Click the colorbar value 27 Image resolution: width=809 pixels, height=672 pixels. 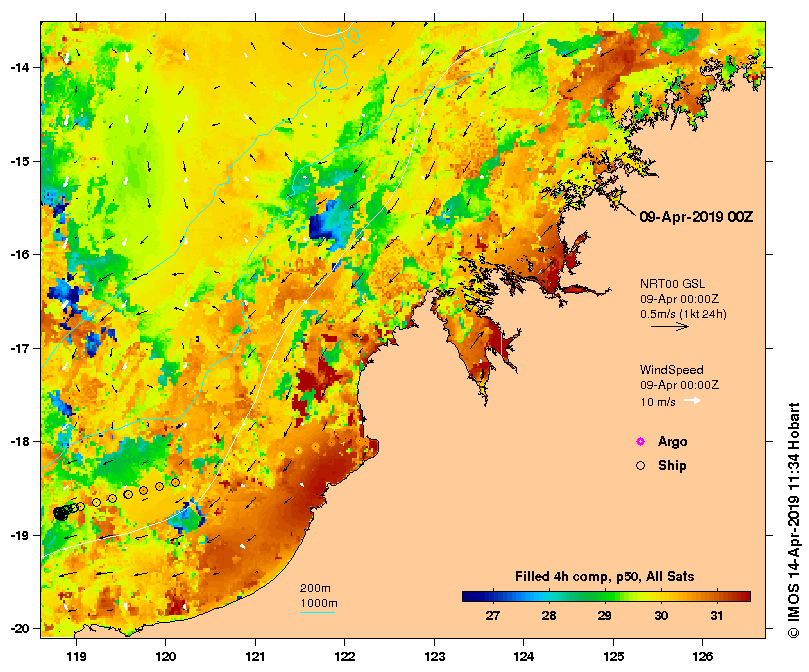pyautogui.click(x=493, y=615)
